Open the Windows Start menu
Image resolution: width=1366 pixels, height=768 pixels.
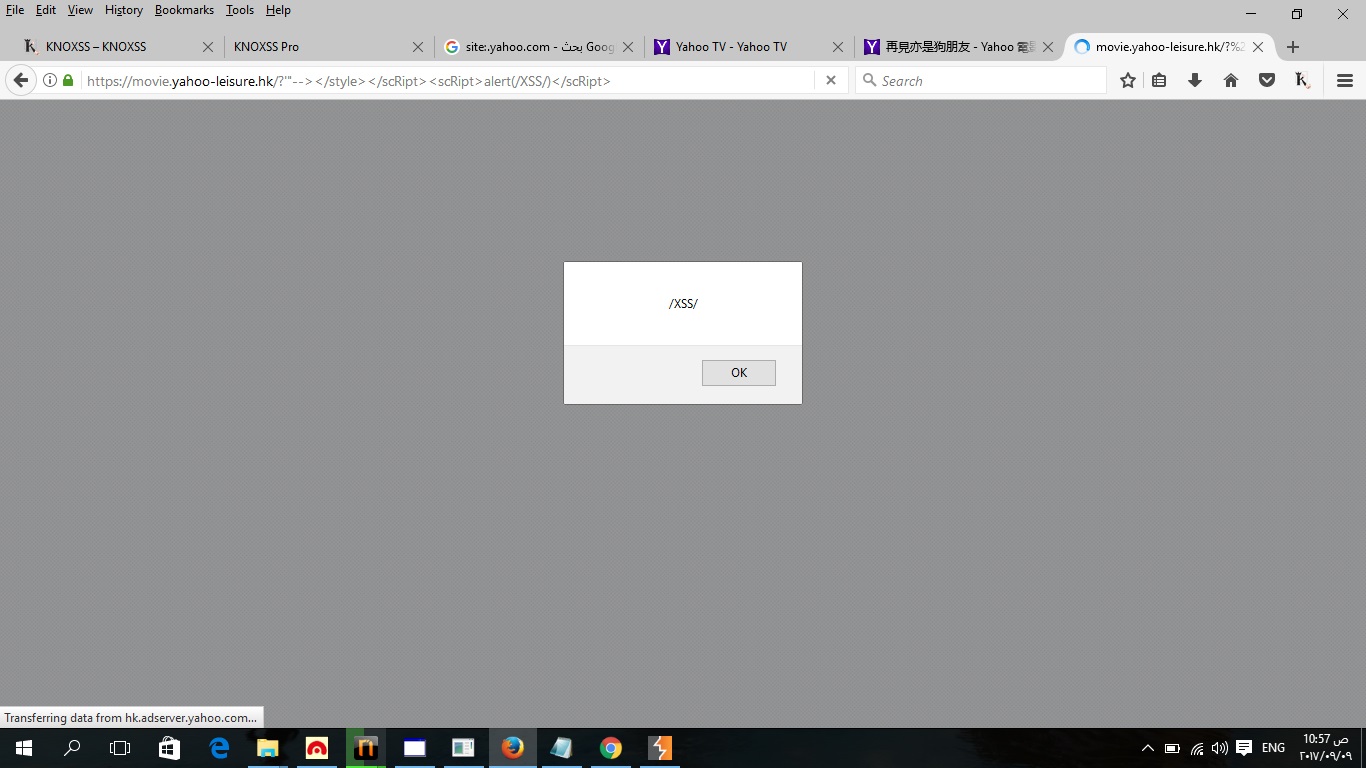point(24,748)
